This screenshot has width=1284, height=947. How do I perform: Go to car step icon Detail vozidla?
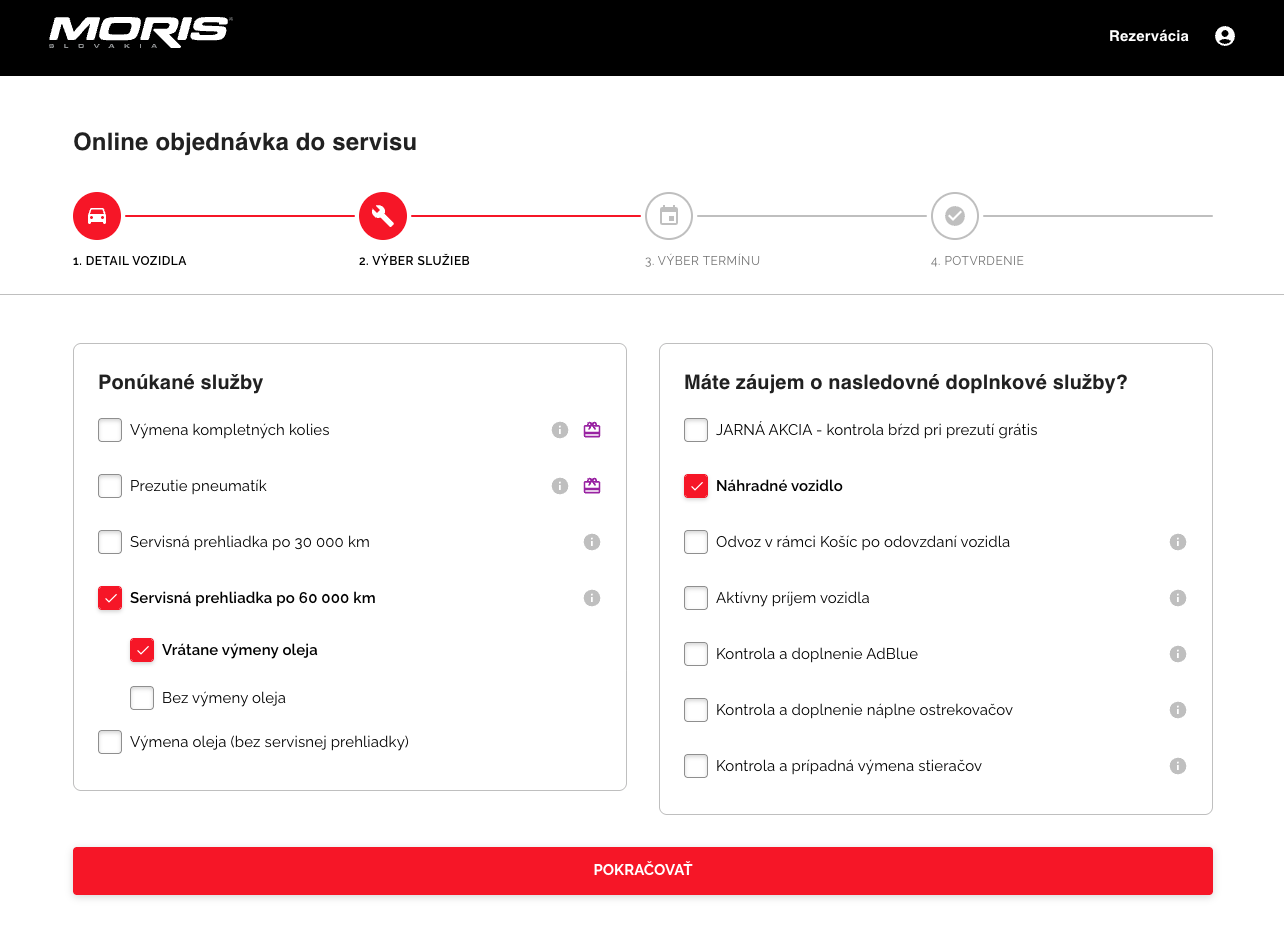[x=97, y=216]
